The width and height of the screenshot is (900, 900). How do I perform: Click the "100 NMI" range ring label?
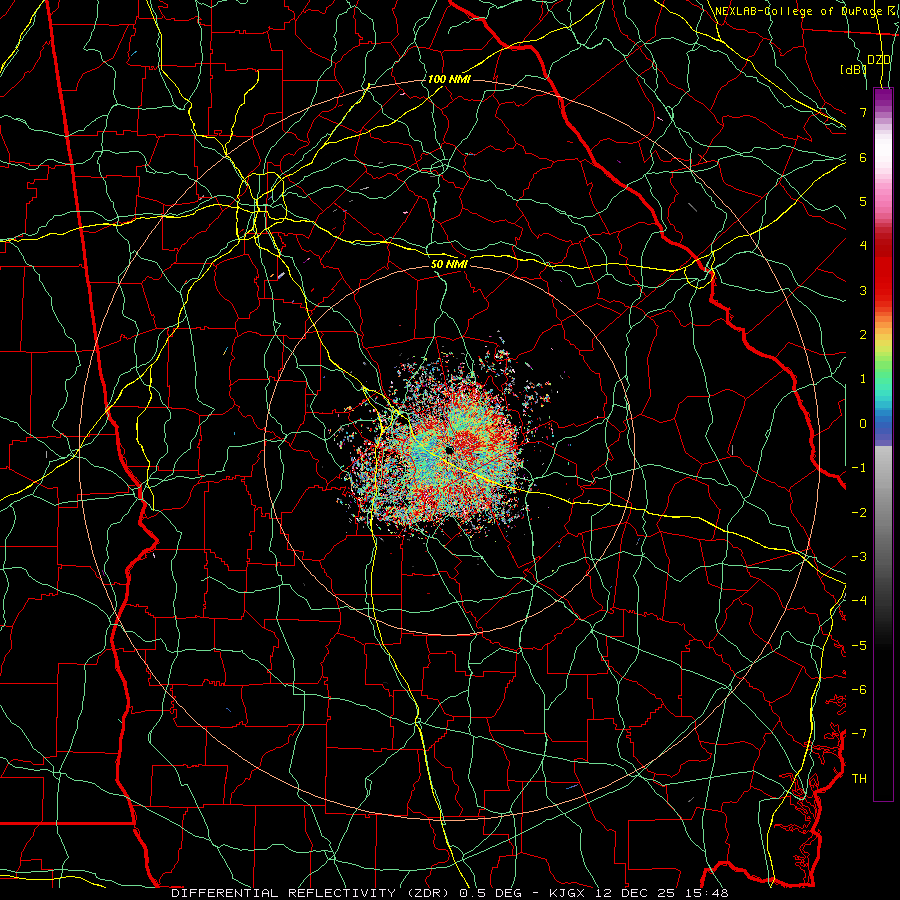tap(449, 79)
